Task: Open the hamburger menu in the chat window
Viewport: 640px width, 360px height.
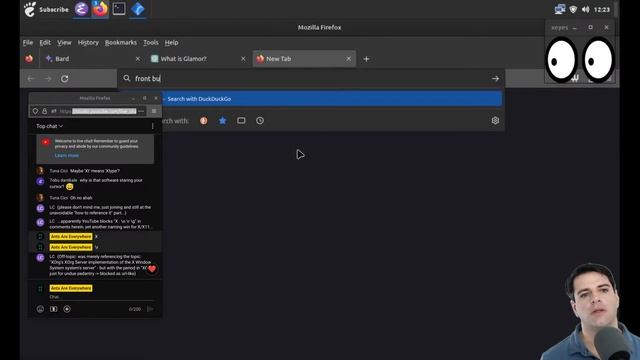Action: 154,111
